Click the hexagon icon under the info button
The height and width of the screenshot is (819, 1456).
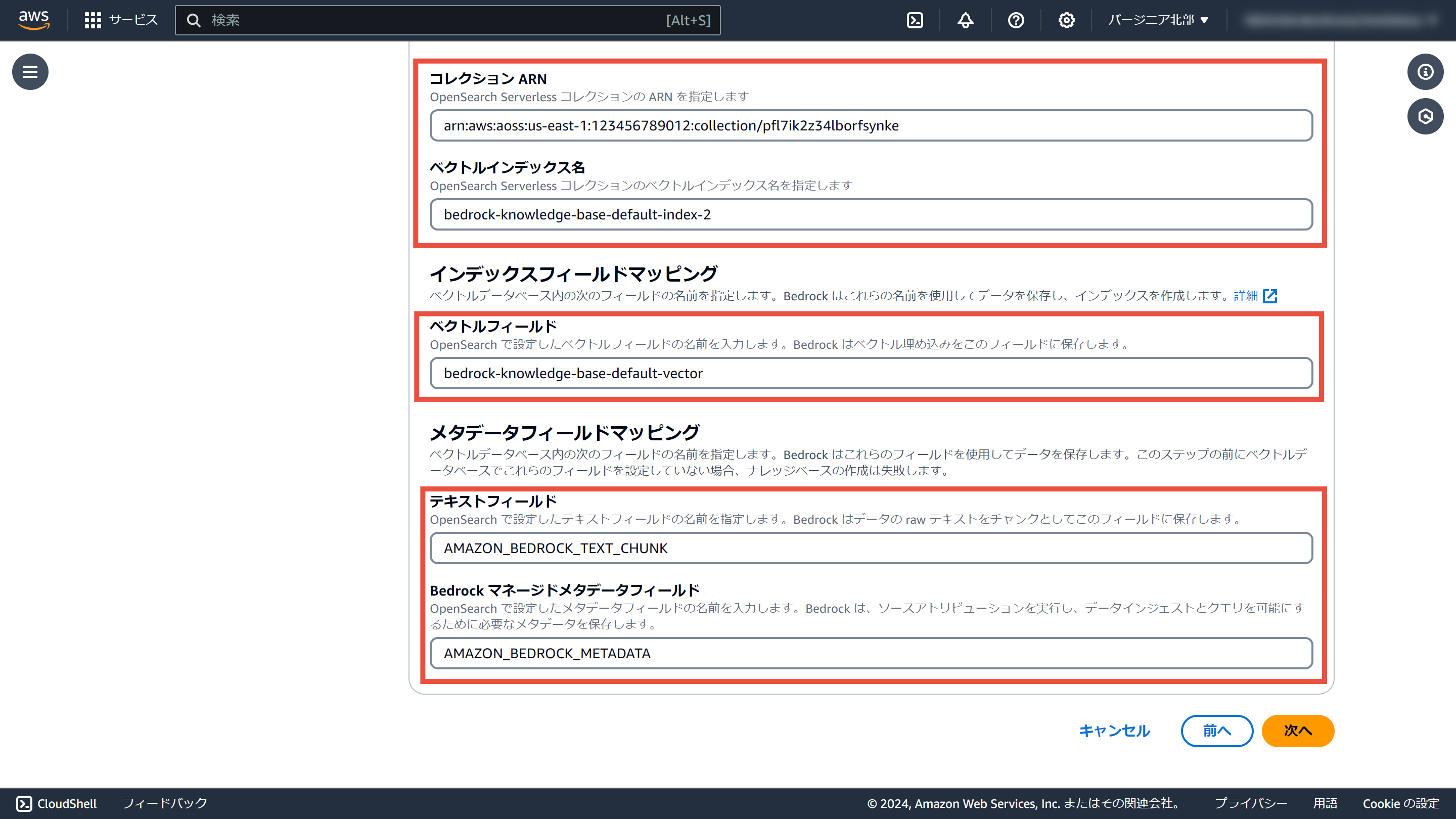[x=1425, y=116]
